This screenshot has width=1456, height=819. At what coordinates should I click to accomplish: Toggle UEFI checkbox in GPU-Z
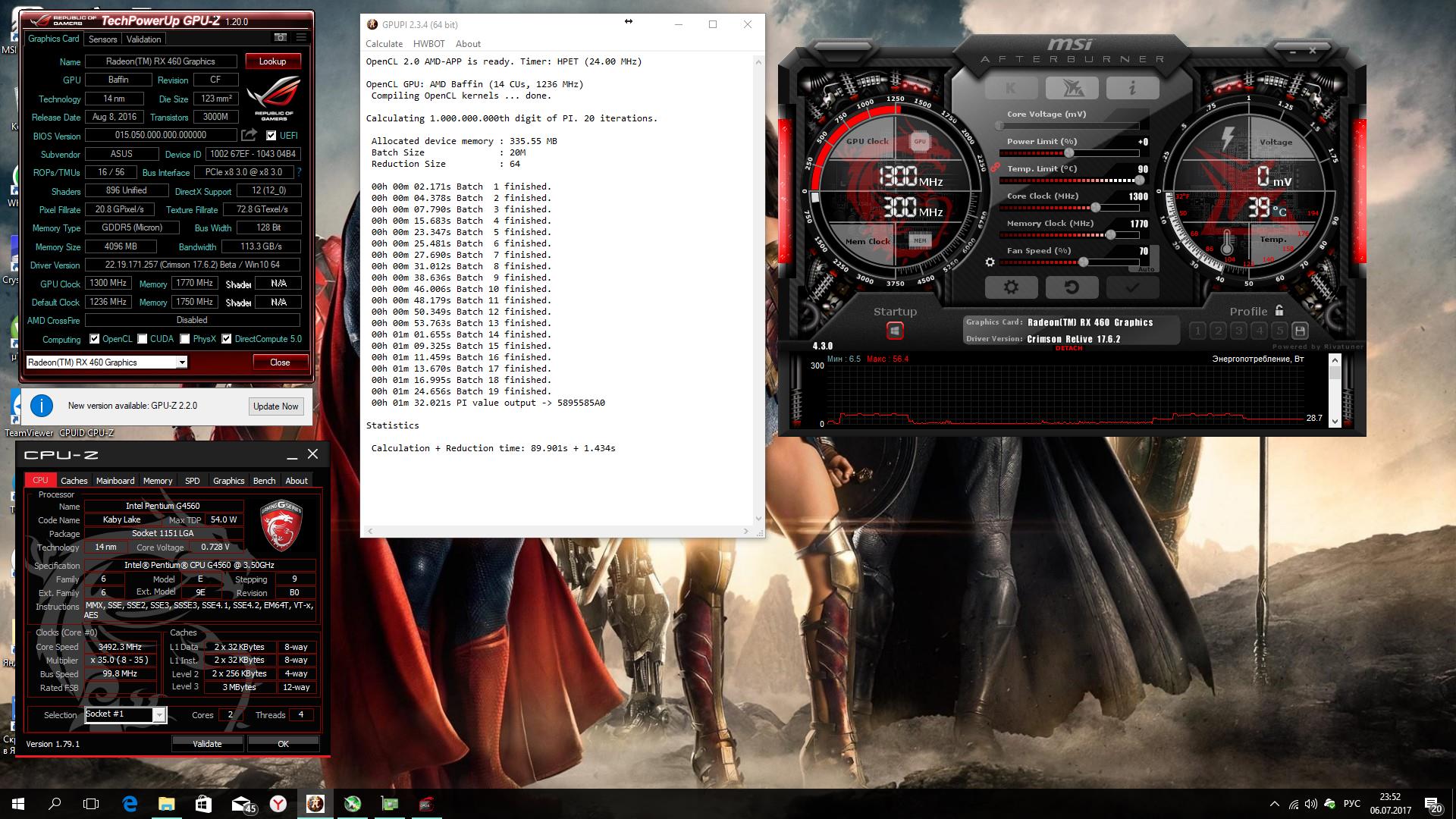pos(271,136)
